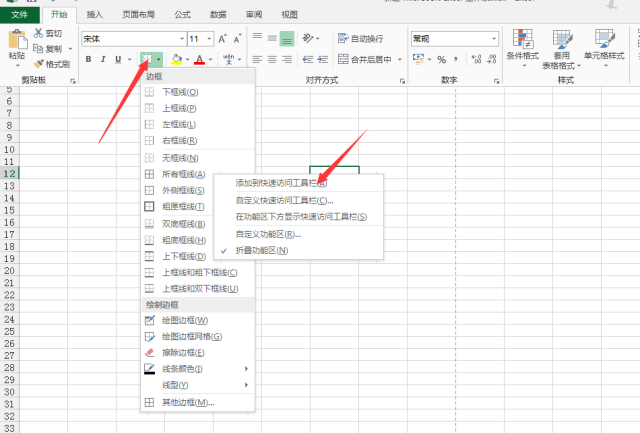Open the fill color dropdown arrow

(187, 60)
